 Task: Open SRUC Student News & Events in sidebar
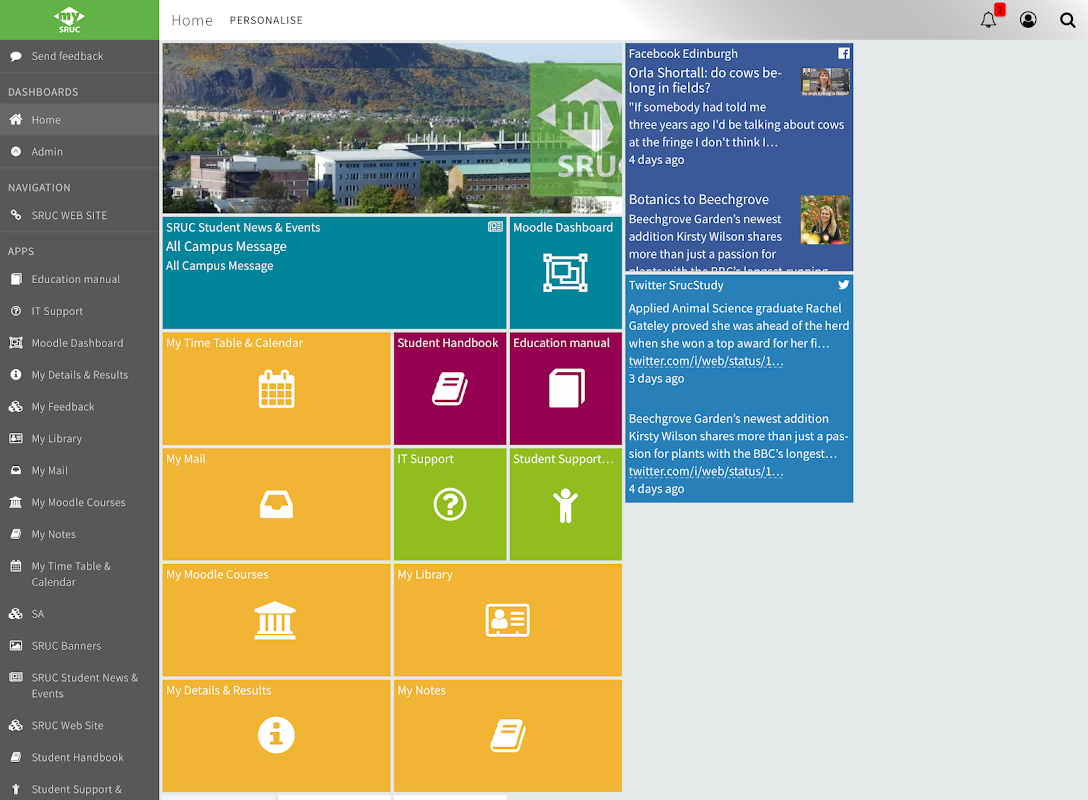coord(79,686)
